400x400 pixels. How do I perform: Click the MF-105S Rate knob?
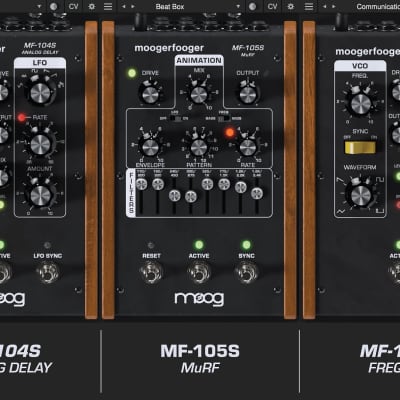point(248,147)
